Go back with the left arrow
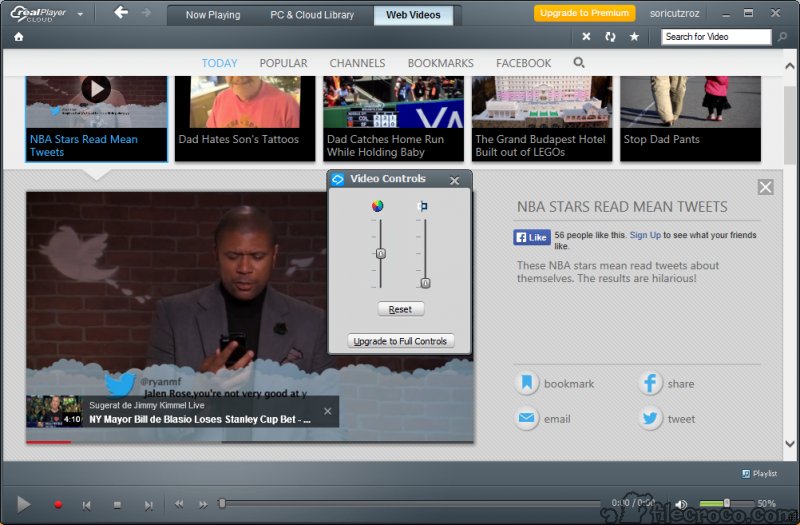This screenshot has width=800, height=525. 121,12
